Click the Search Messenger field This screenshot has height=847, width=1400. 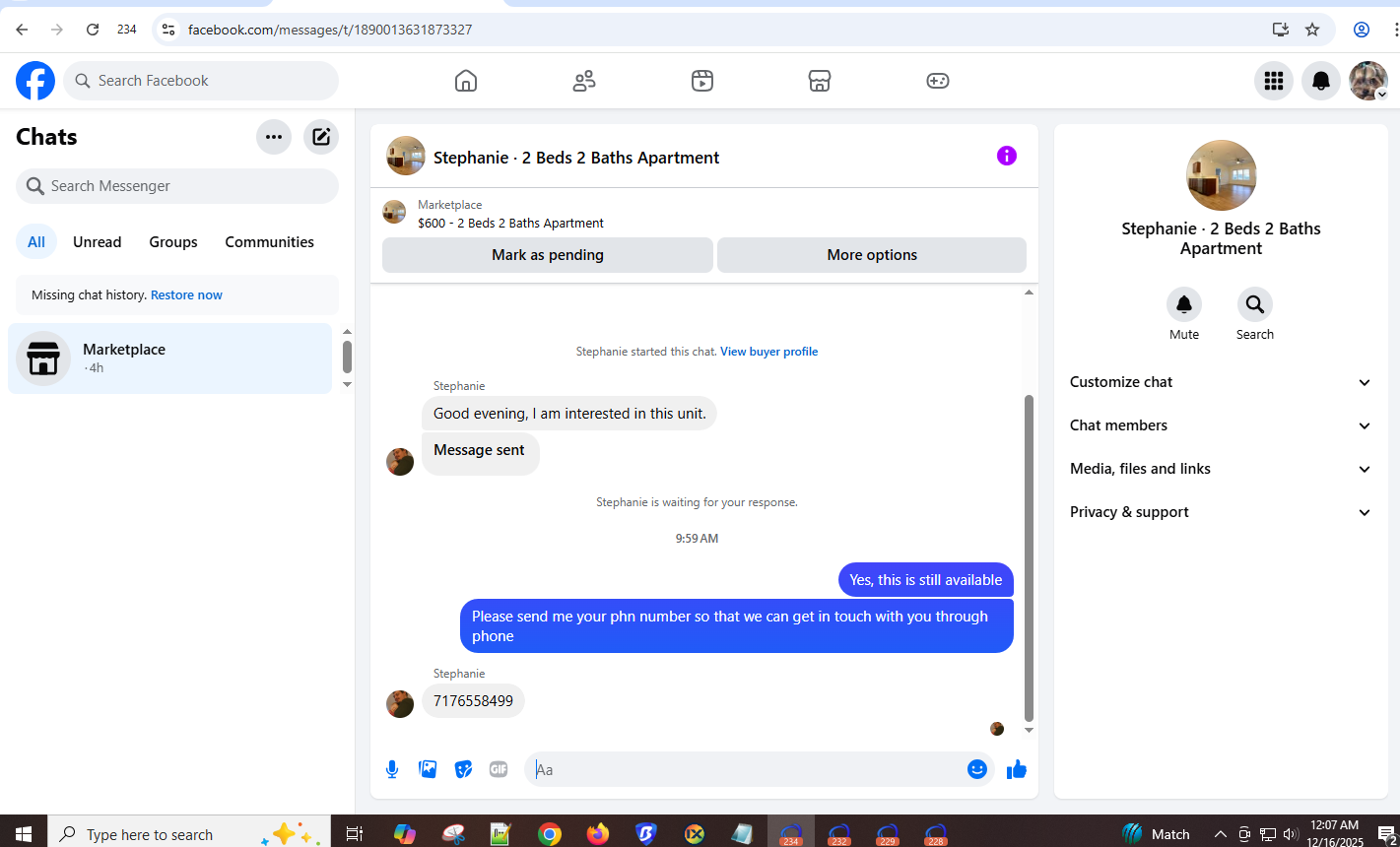click(x=177, y=186)
